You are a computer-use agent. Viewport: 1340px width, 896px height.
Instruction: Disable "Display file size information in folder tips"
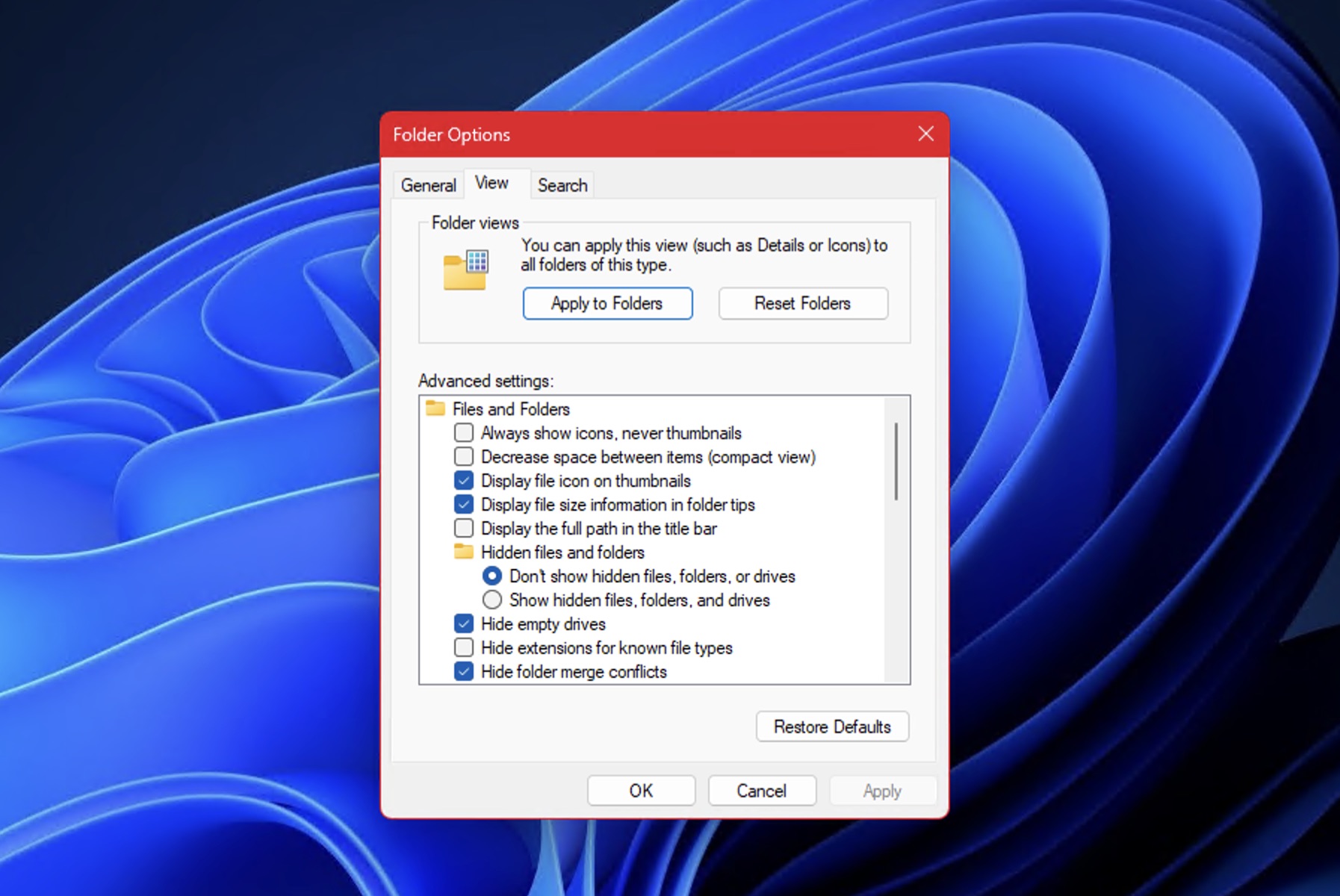tap(464, 504)
